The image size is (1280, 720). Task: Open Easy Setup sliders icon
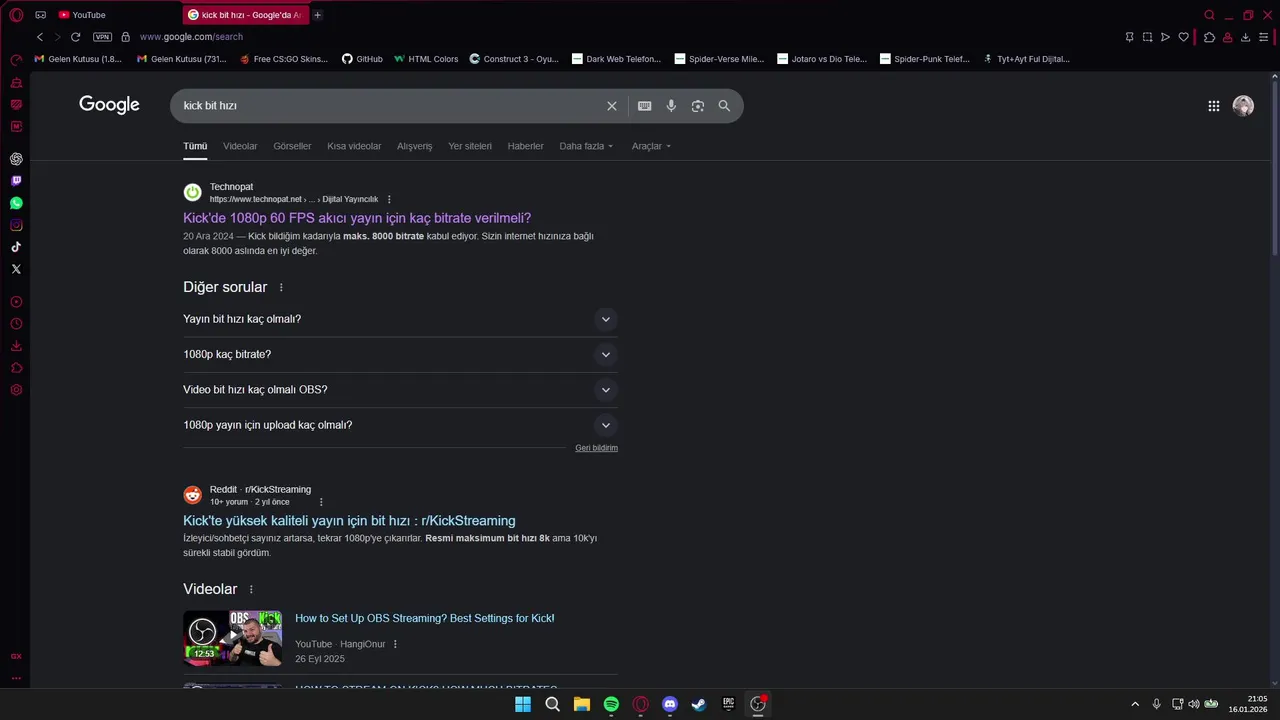point(1264,37)
